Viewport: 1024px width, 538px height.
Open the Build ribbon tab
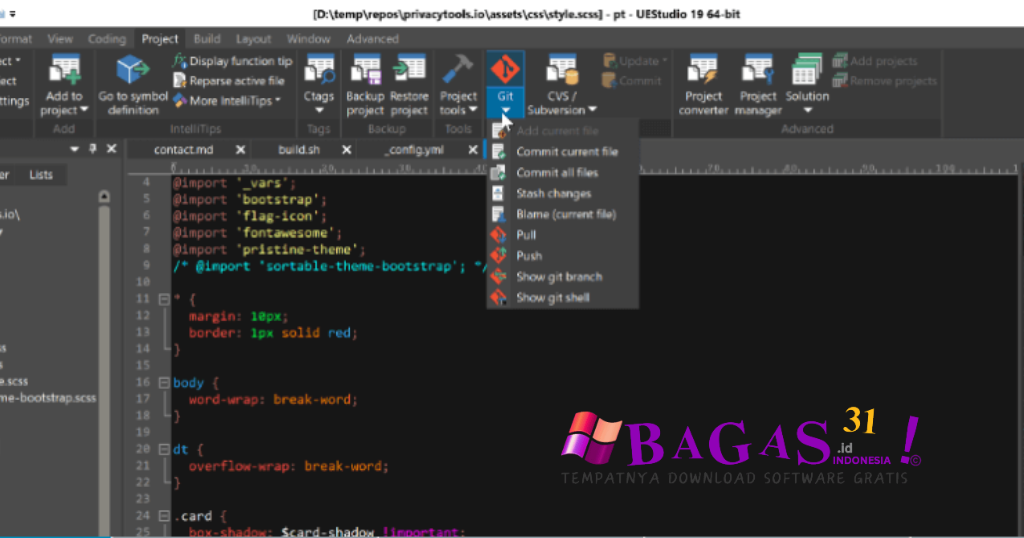pyautogui.click(x=207, y=39)
